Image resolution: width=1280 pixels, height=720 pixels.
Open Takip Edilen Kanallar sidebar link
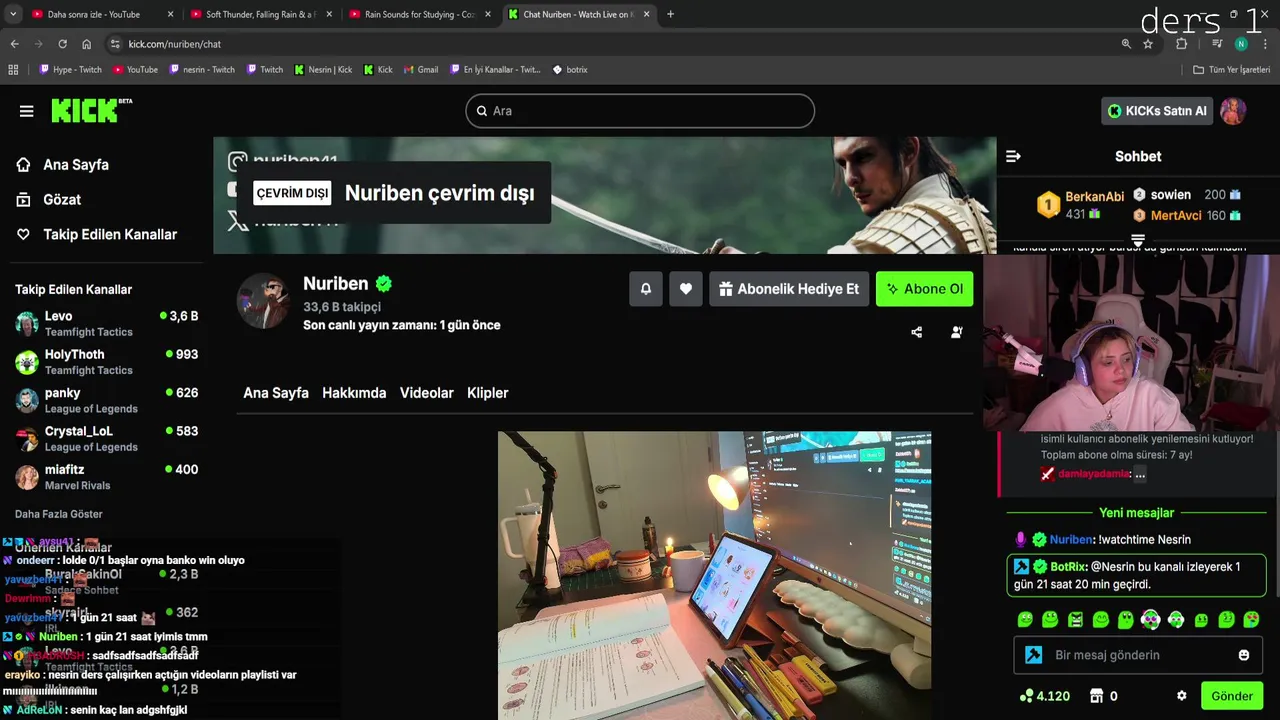click(96, 235)
